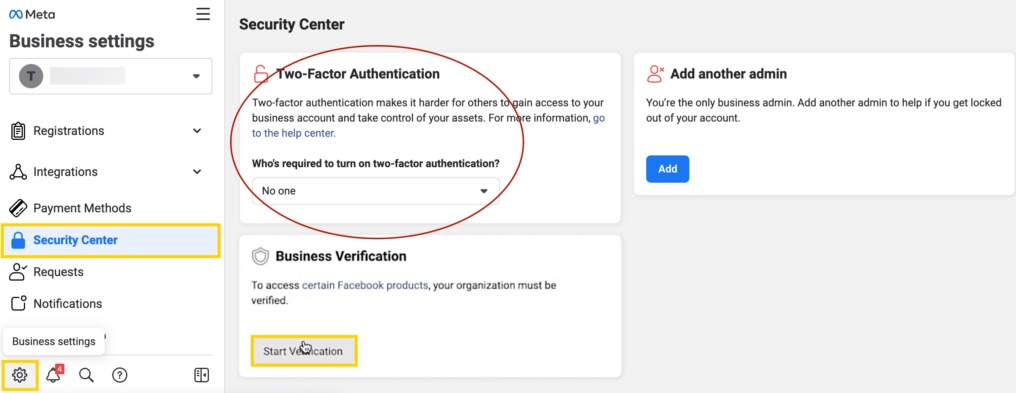Open the notifications bell icon

(54, 374)
